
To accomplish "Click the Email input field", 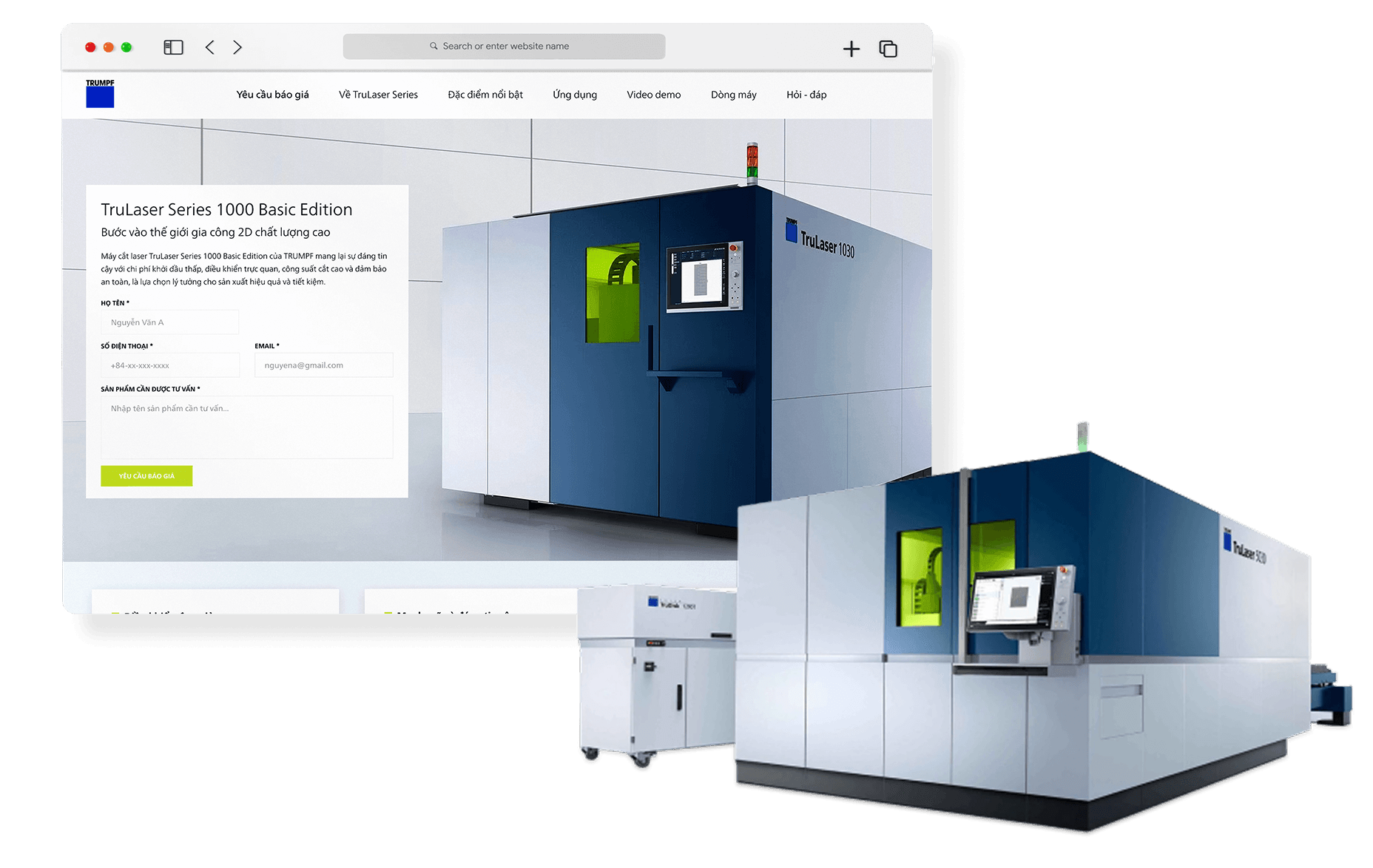I will tap(324, 365).
